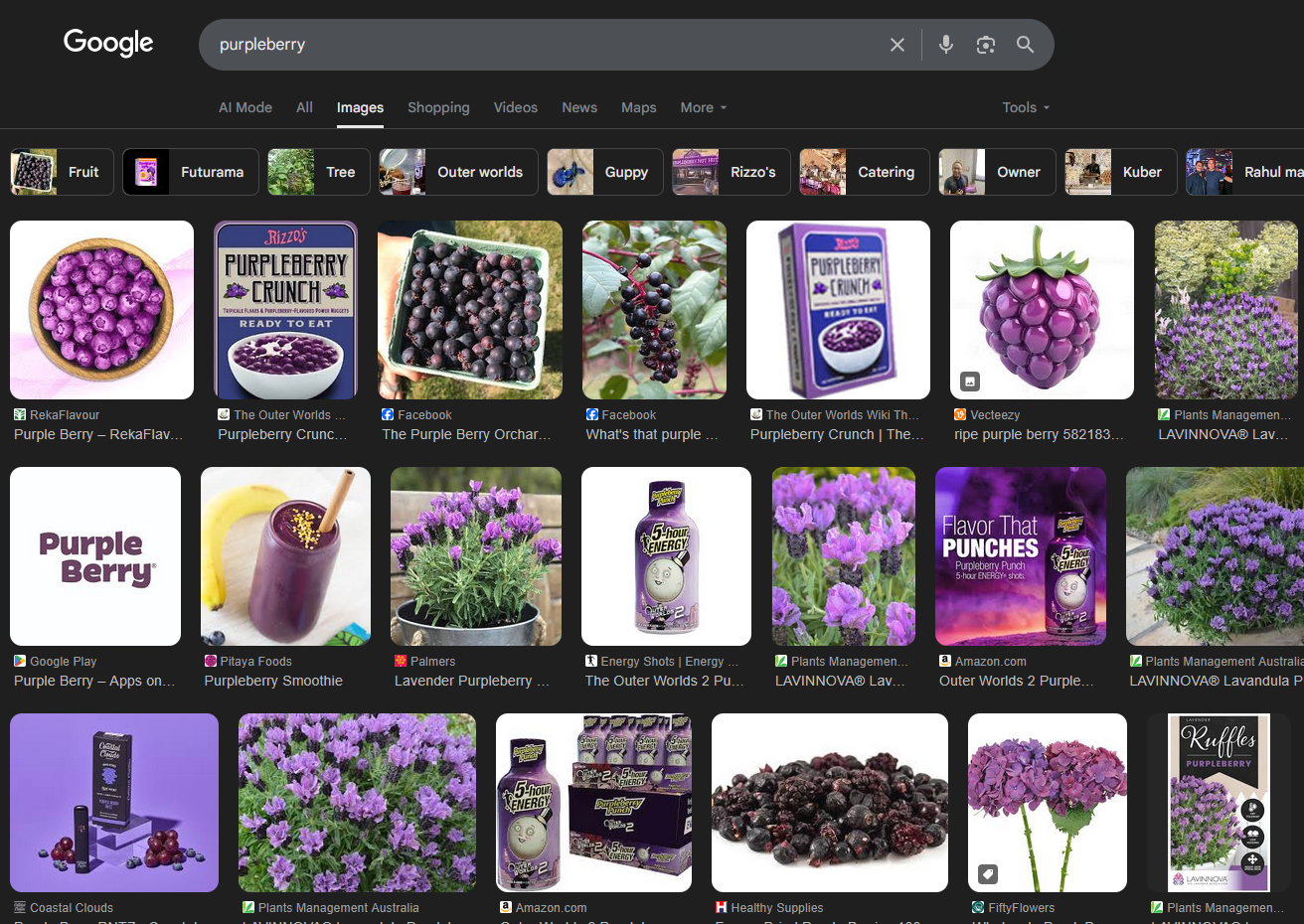Click 'Purple Berry – Apps on...' title
The width and height of the screenshot is (1304, 924).
[x=94, y=681]
